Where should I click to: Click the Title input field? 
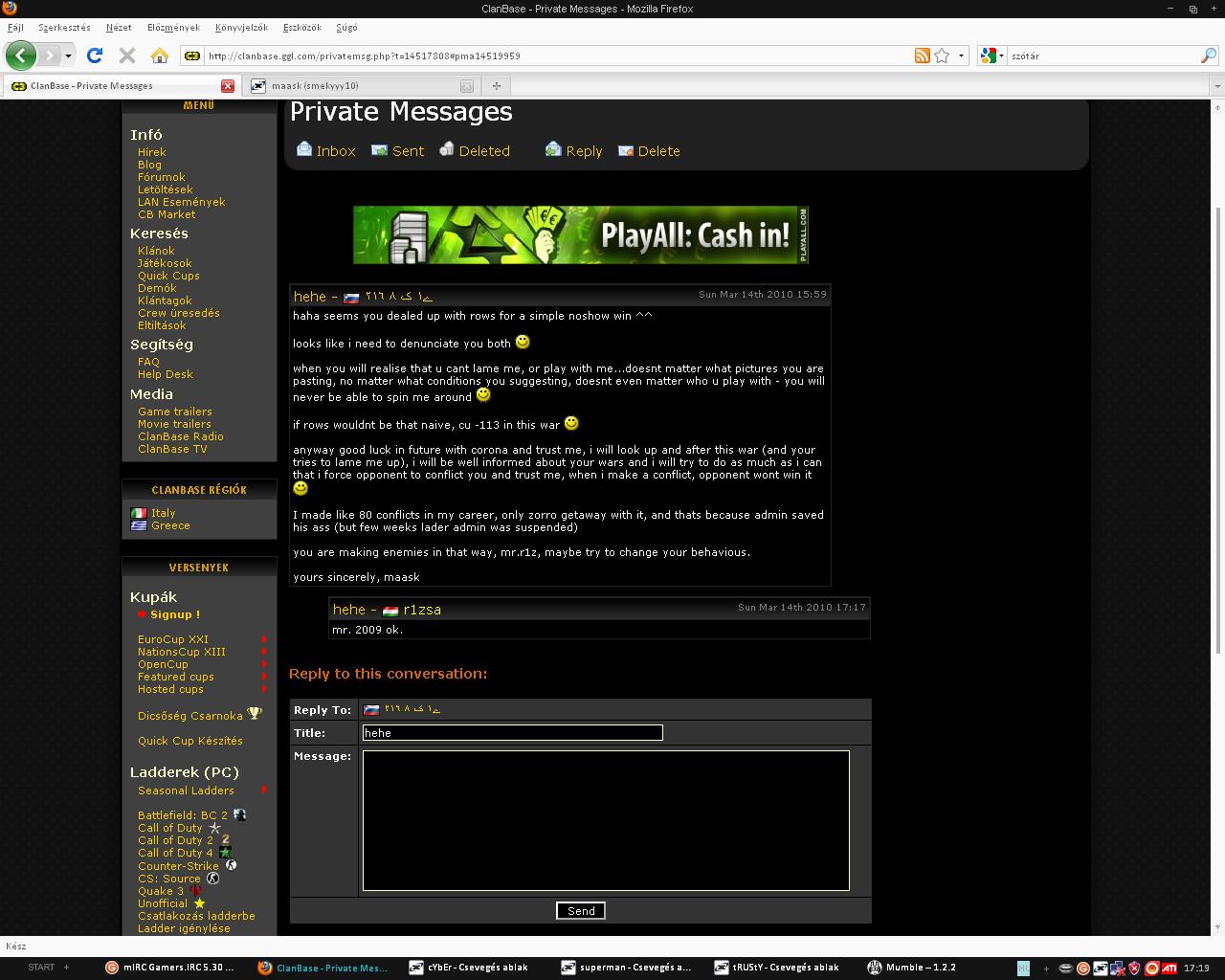(512, 733)
